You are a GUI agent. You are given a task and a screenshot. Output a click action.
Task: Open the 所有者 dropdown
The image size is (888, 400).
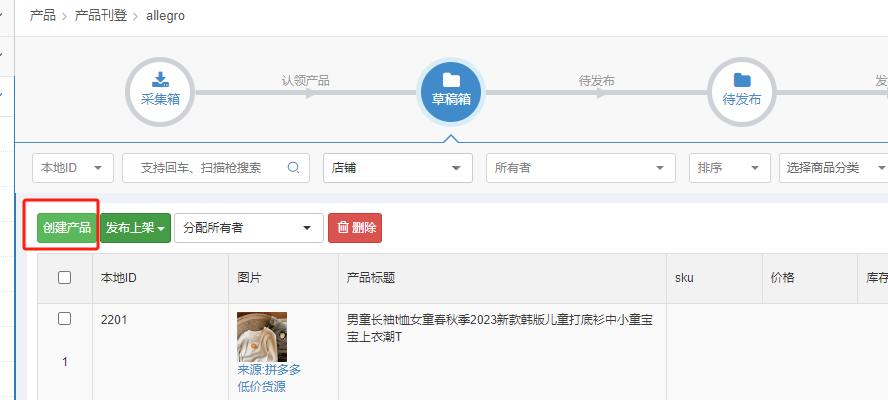pyautogui.click(x=580, y=168)
